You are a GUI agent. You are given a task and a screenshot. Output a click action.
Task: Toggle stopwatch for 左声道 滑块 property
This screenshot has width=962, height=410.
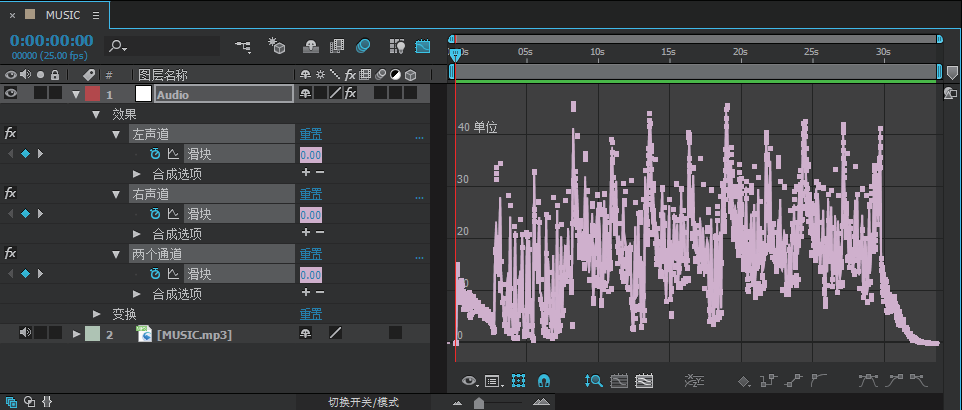point(155,154)
